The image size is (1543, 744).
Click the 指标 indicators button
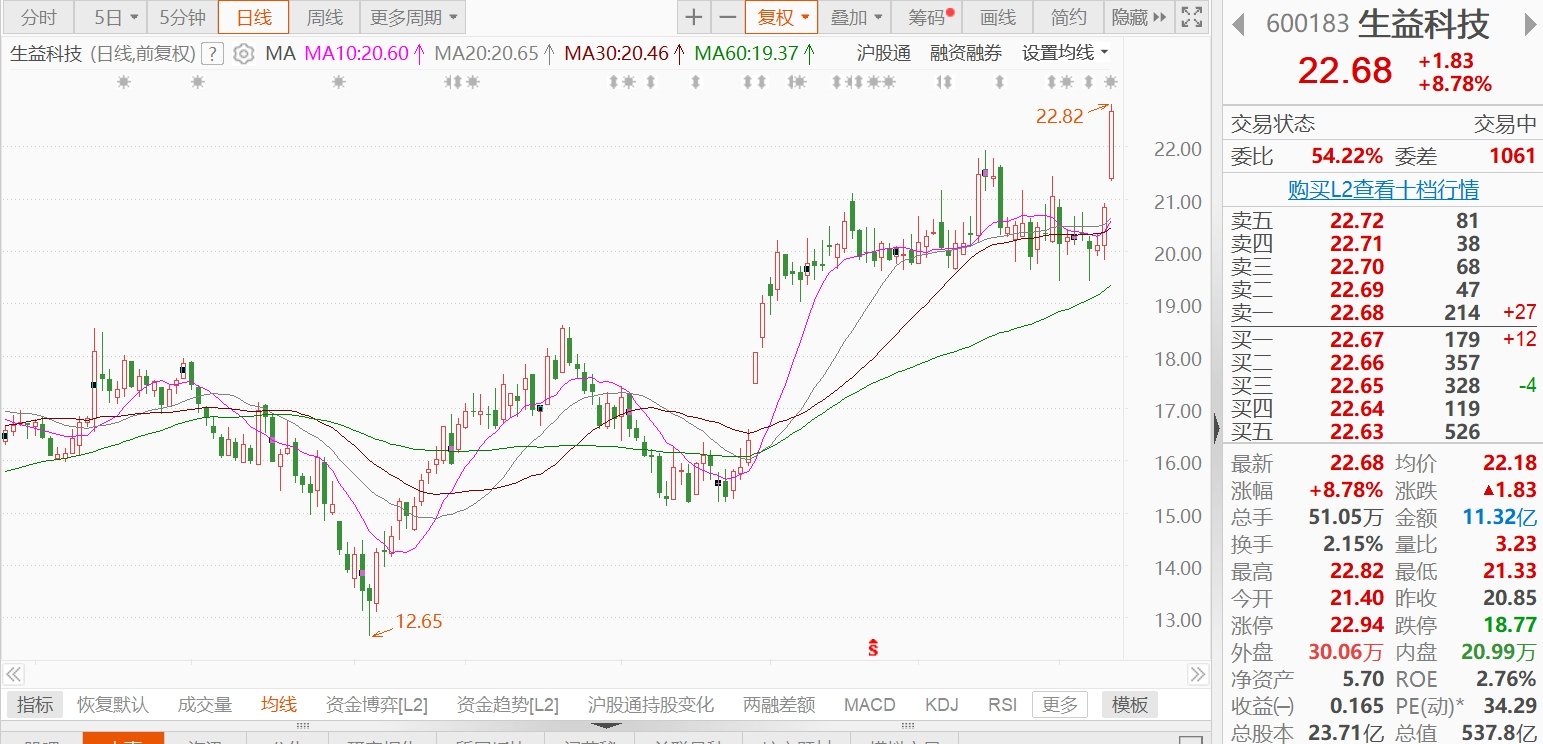pyautogui.click(x=35, y=705)
